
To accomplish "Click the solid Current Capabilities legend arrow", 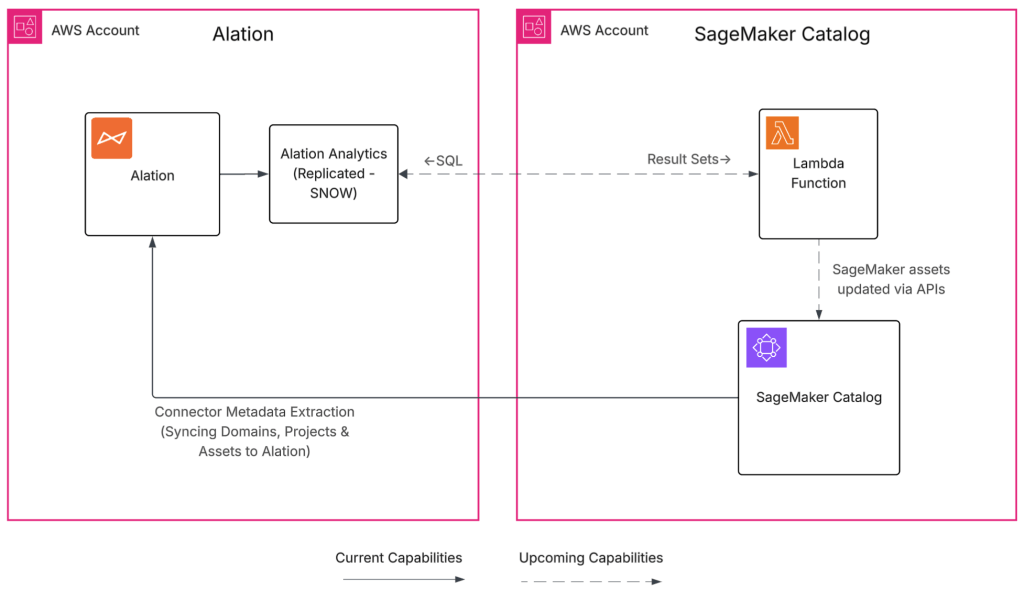I will [x=399, y=579].
